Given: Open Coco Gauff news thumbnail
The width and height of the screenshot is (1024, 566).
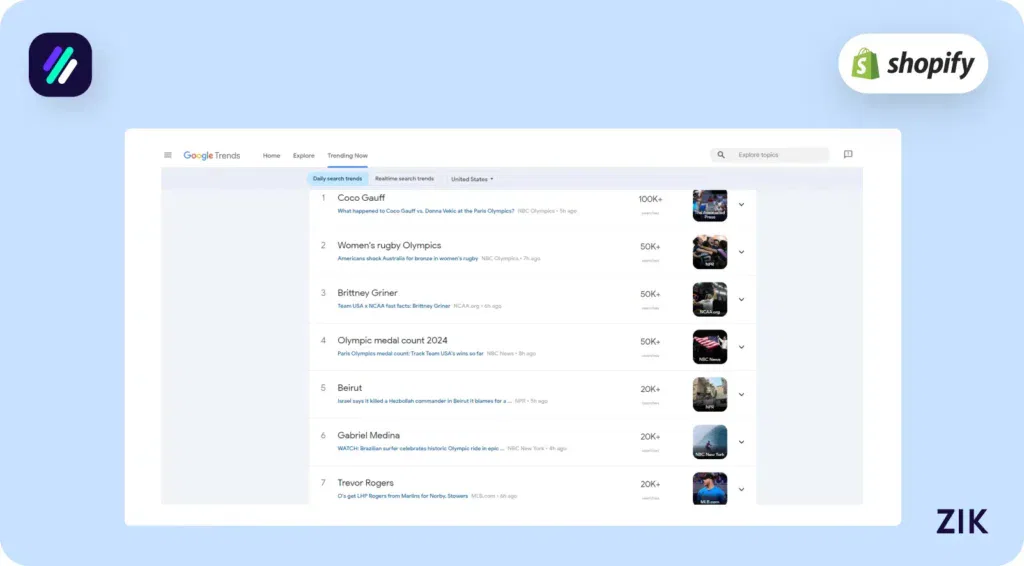Looking at the screenshot, I should tap(710, 205).
